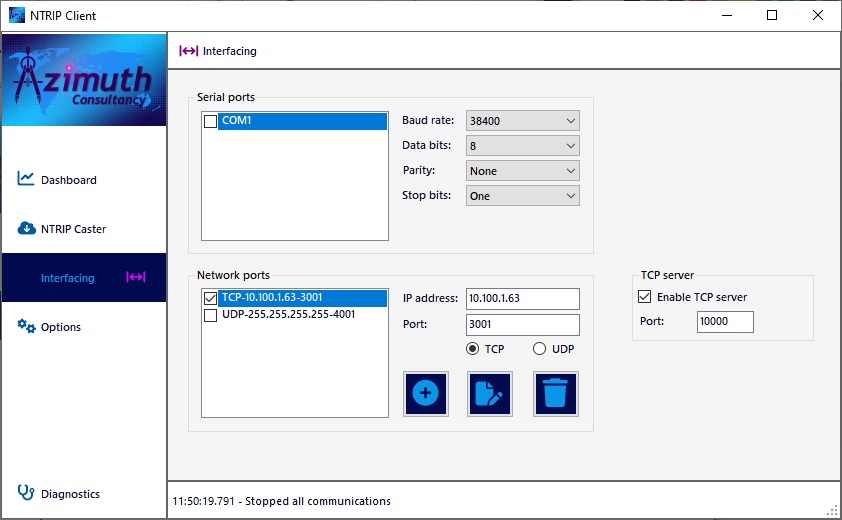Check the UDP-255.255.255.255-4001 port checkbox

[210, 315]
